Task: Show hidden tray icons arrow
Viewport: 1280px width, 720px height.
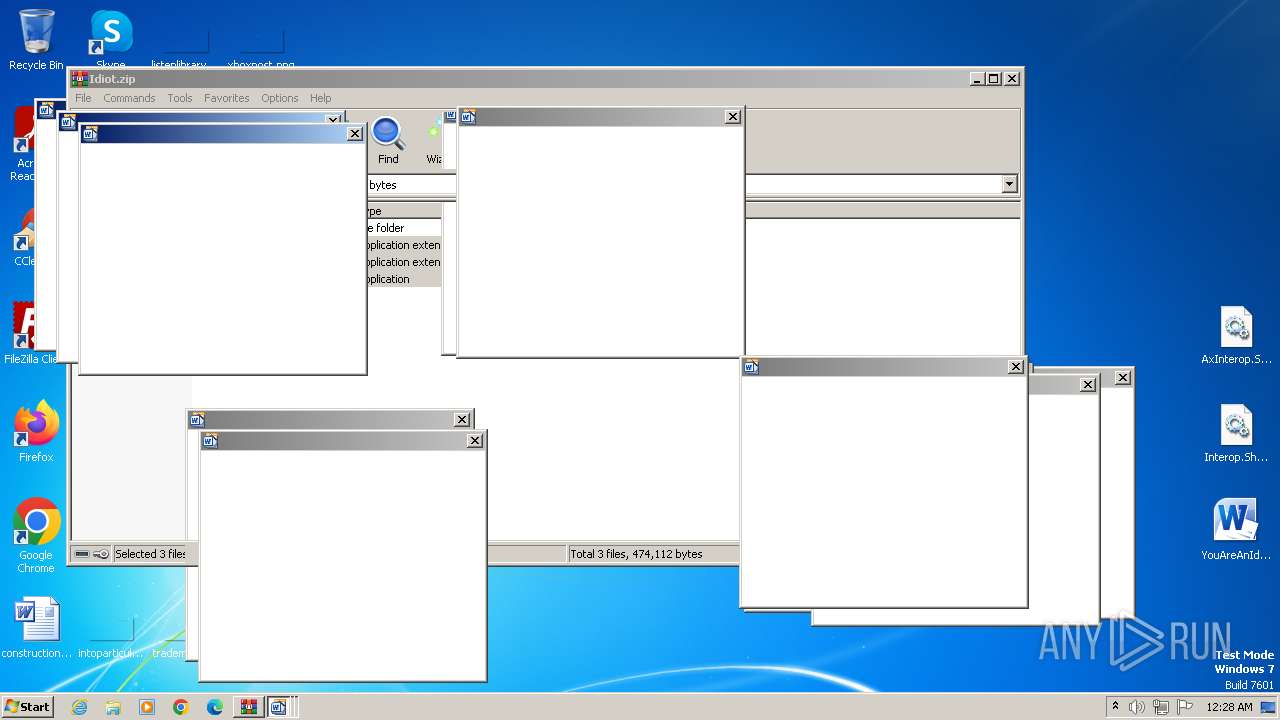Action: tap(1115, 706)
